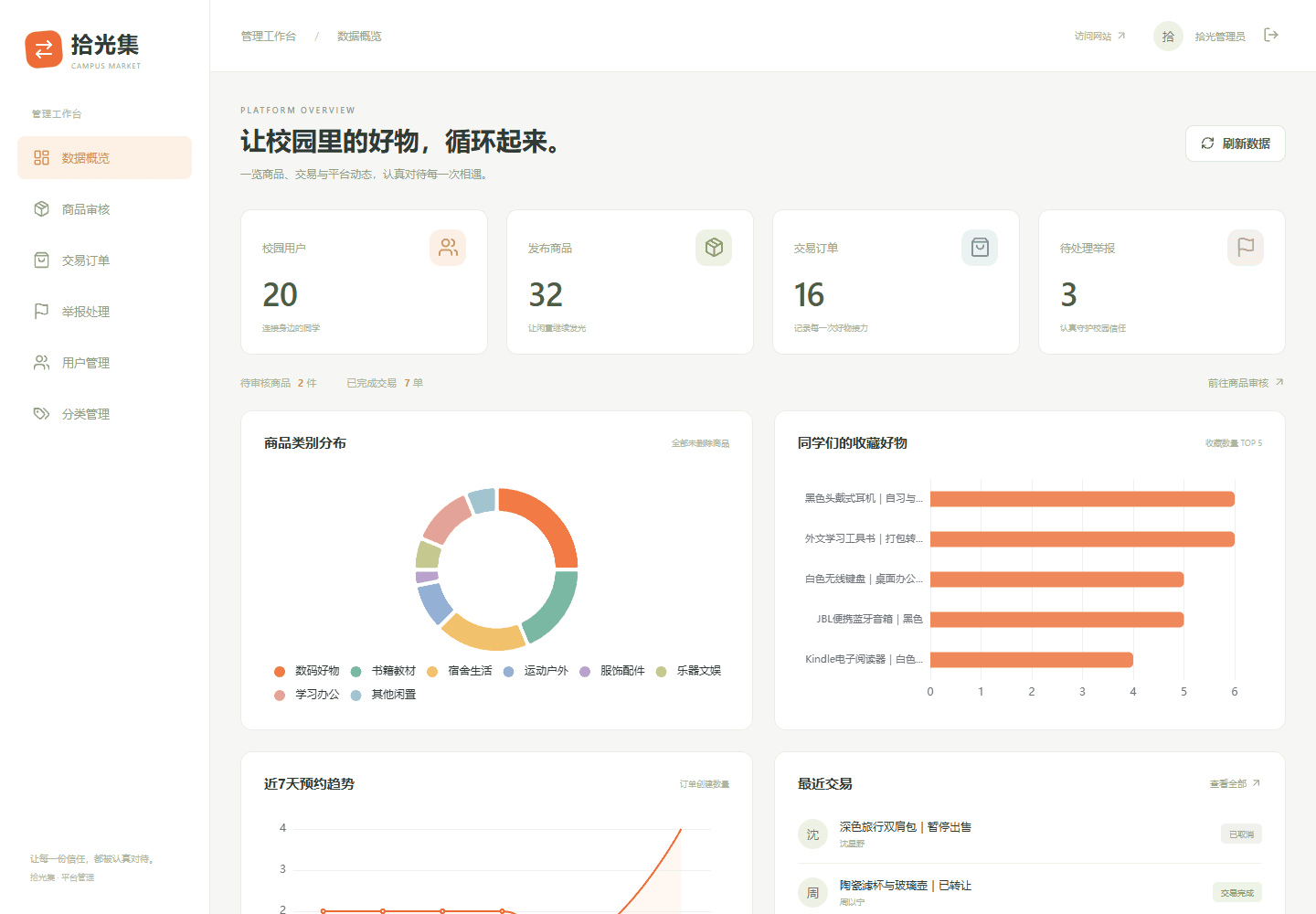Viewport: 1316px width, 914px height.
Task: Select 数据概览 menu item
Action: [x=104, y=157]
